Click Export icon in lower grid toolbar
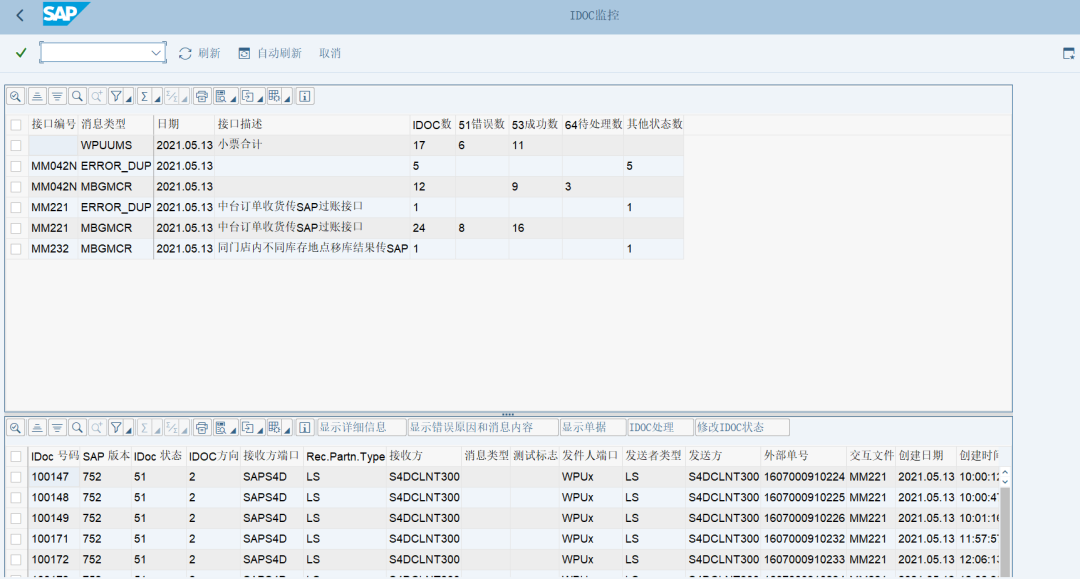 pyautogui.click(x=248, y=428)
